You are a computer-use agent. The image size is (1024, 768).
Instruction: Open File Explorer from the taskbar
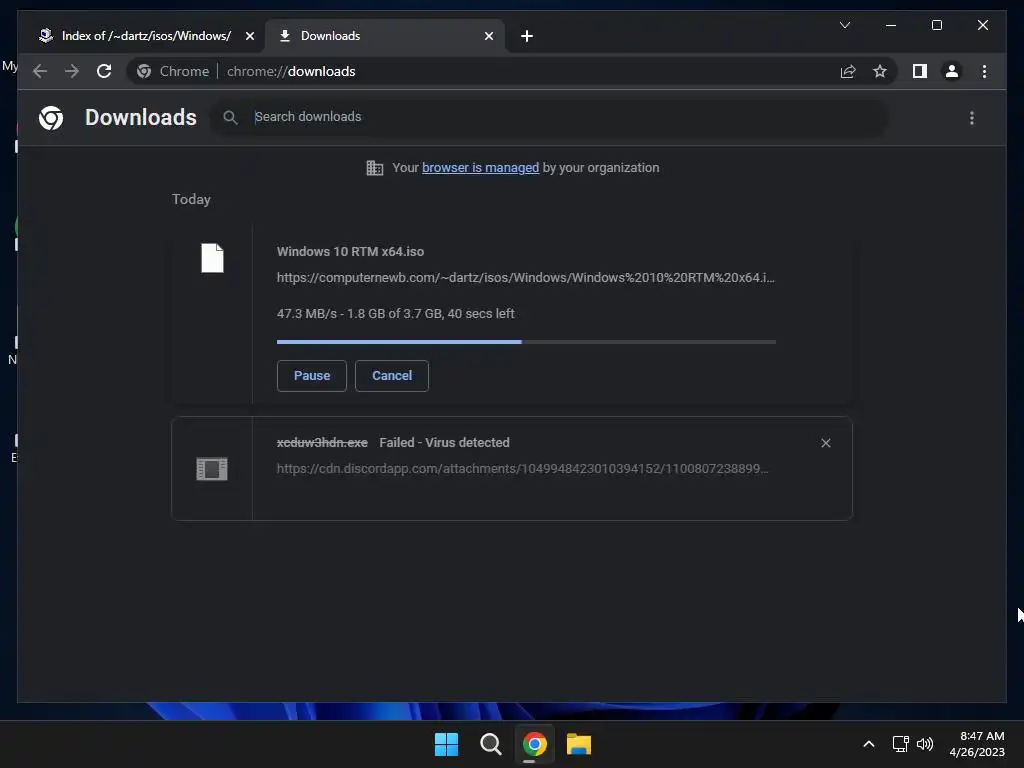coord(579,744)
